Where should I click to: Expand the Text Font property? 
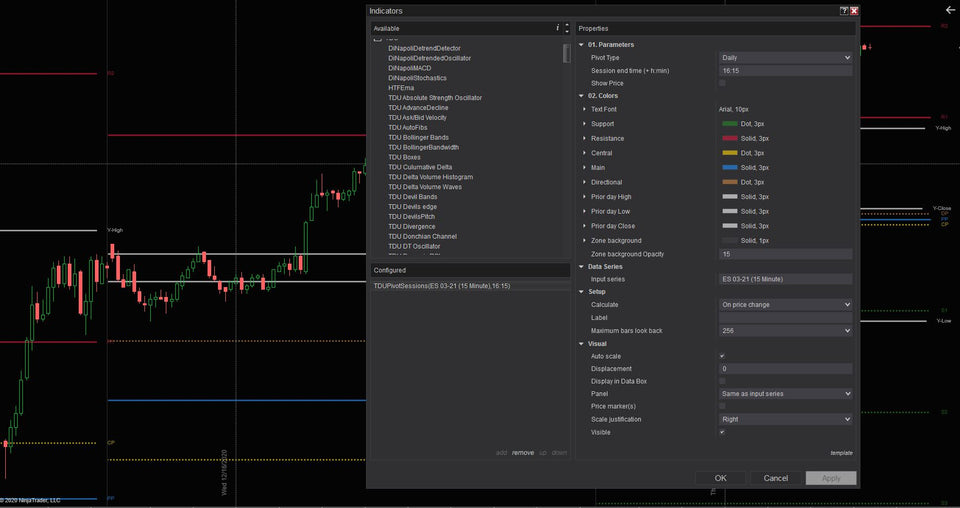583,109
